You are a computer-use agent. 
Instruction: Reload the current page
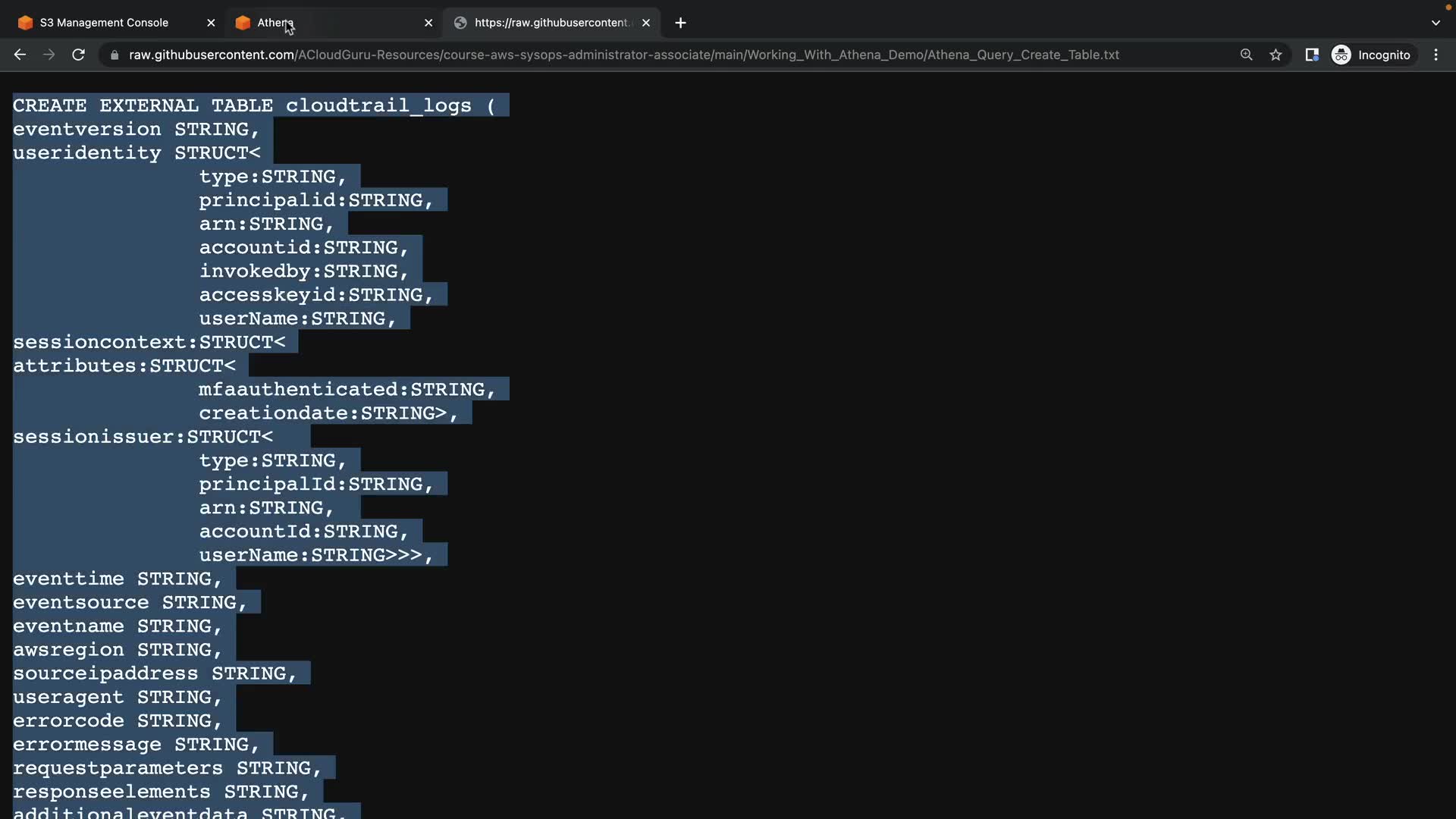coord(78,55)
